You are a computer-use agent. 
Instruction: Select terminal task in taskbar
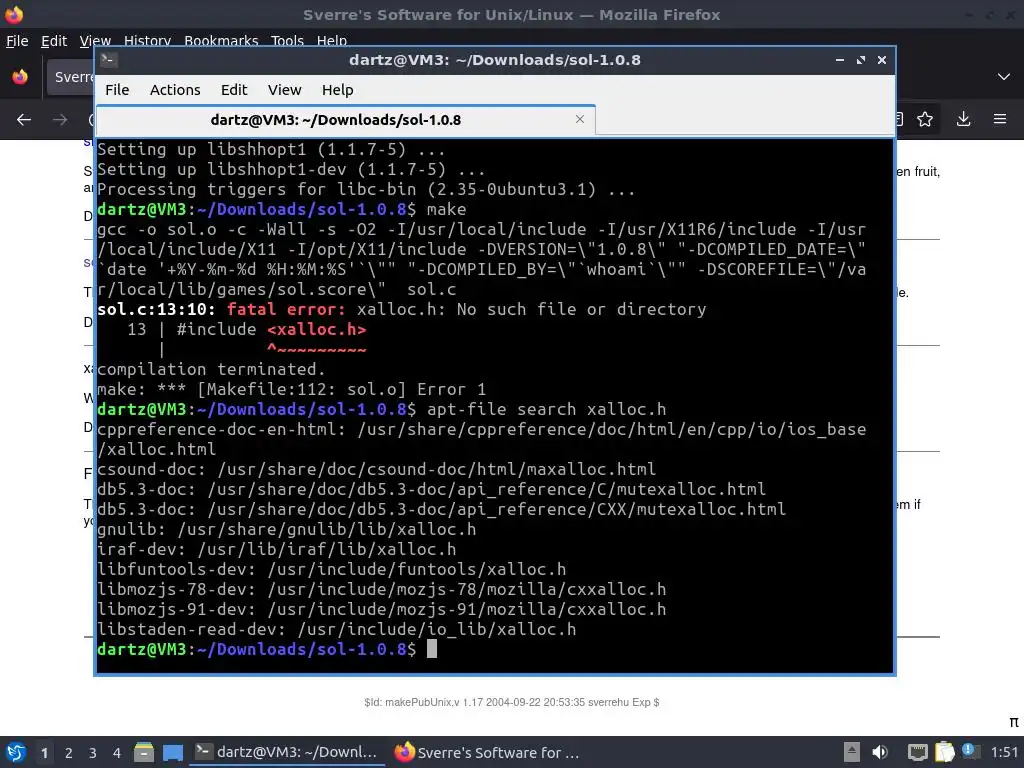pos(287,752)
